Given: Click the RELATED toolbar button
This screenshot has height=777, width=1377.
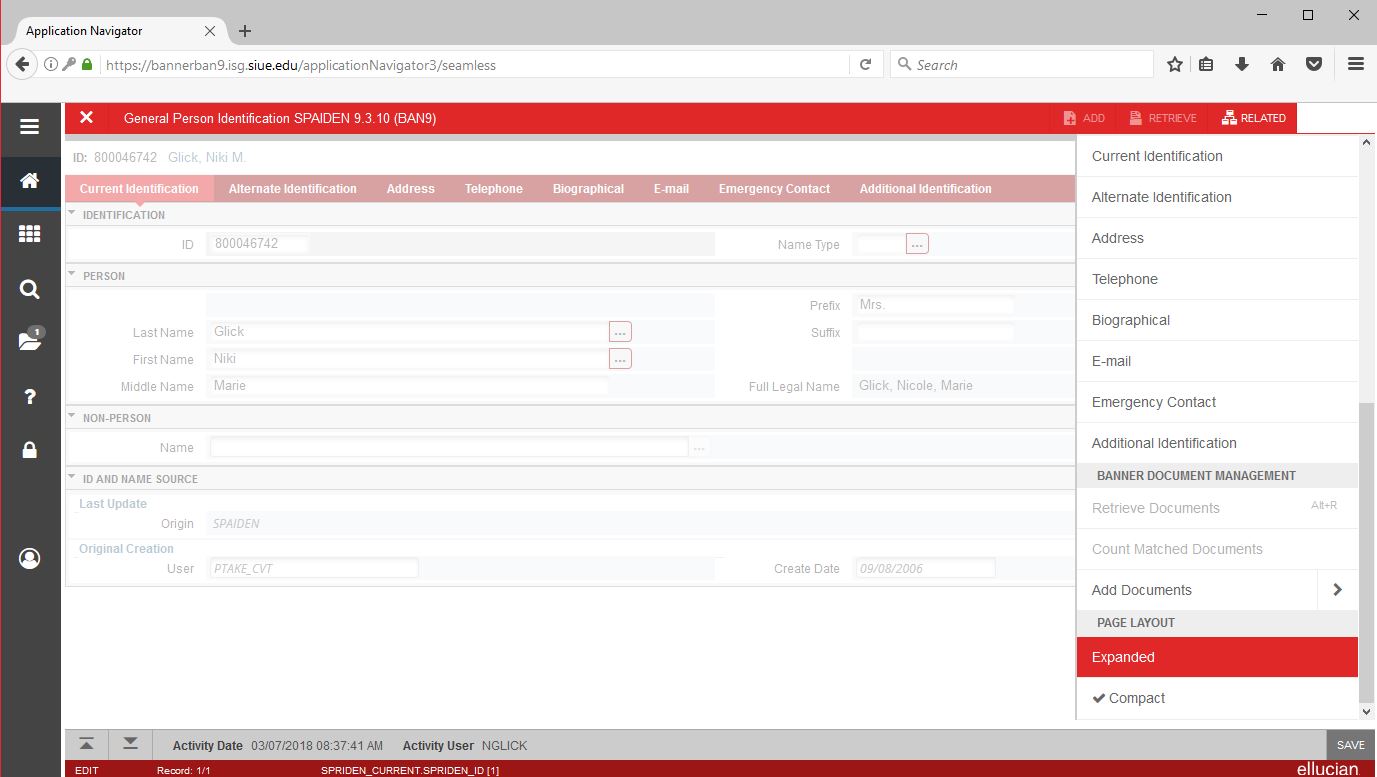Looking at the screenshot, I should coord(1253,118).
